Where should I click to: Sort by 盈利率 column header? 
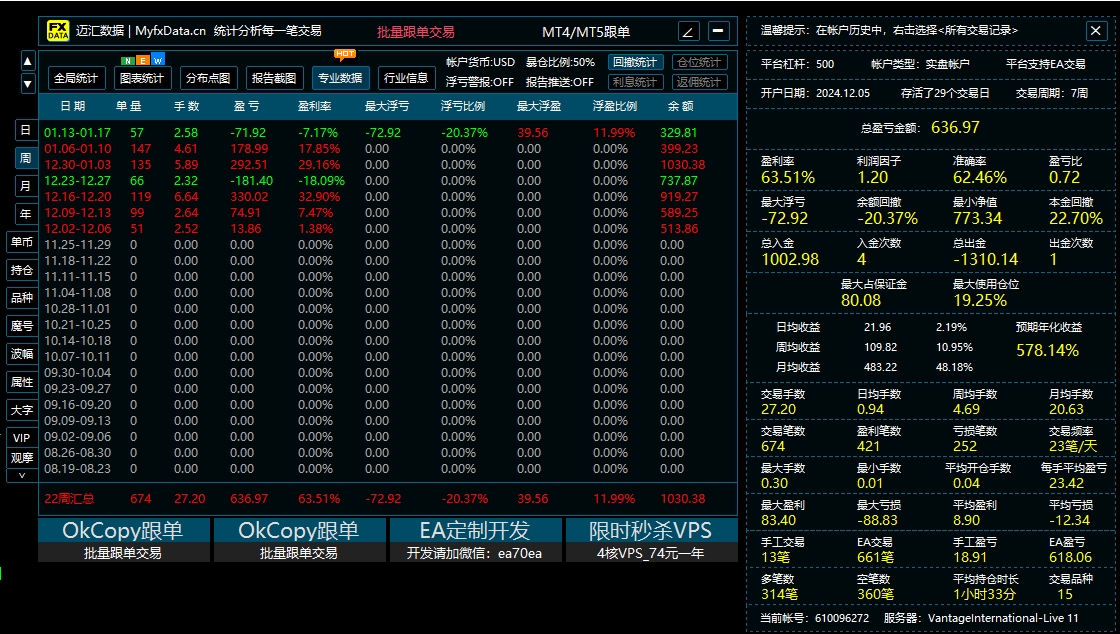click(314, 106)
